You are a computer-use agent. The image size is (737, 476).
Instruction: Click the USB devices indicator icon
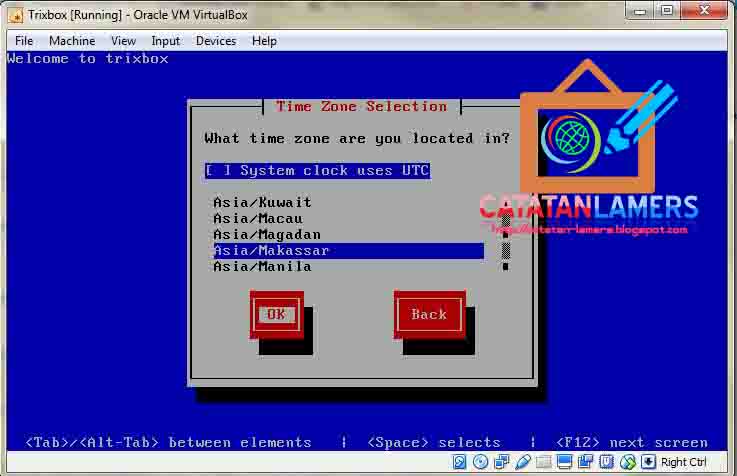coord(523,462)
